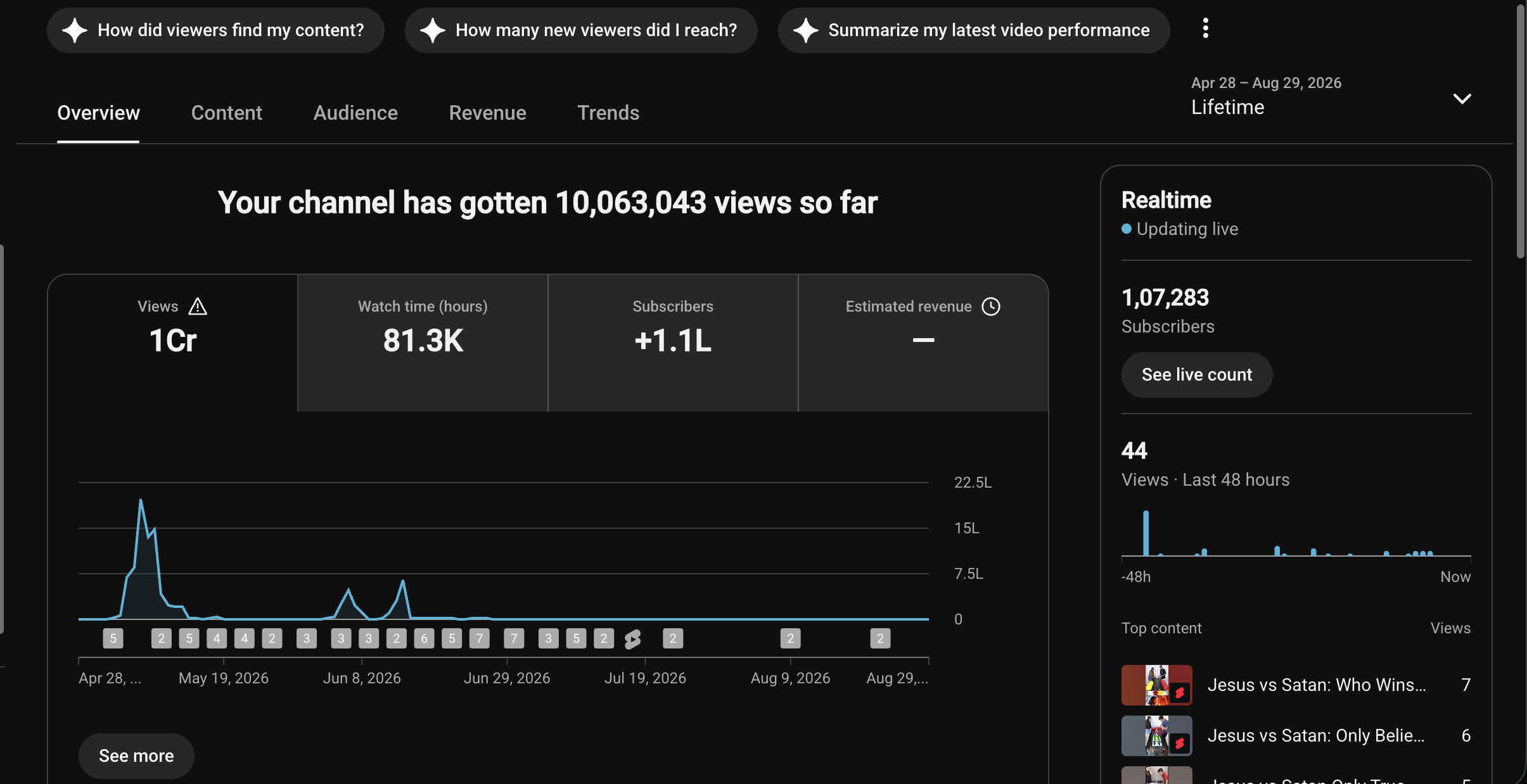The height and width of the screenshot is (784, 1527).
Task: Click the first '5' video marker under the chart
Action: 113,638
